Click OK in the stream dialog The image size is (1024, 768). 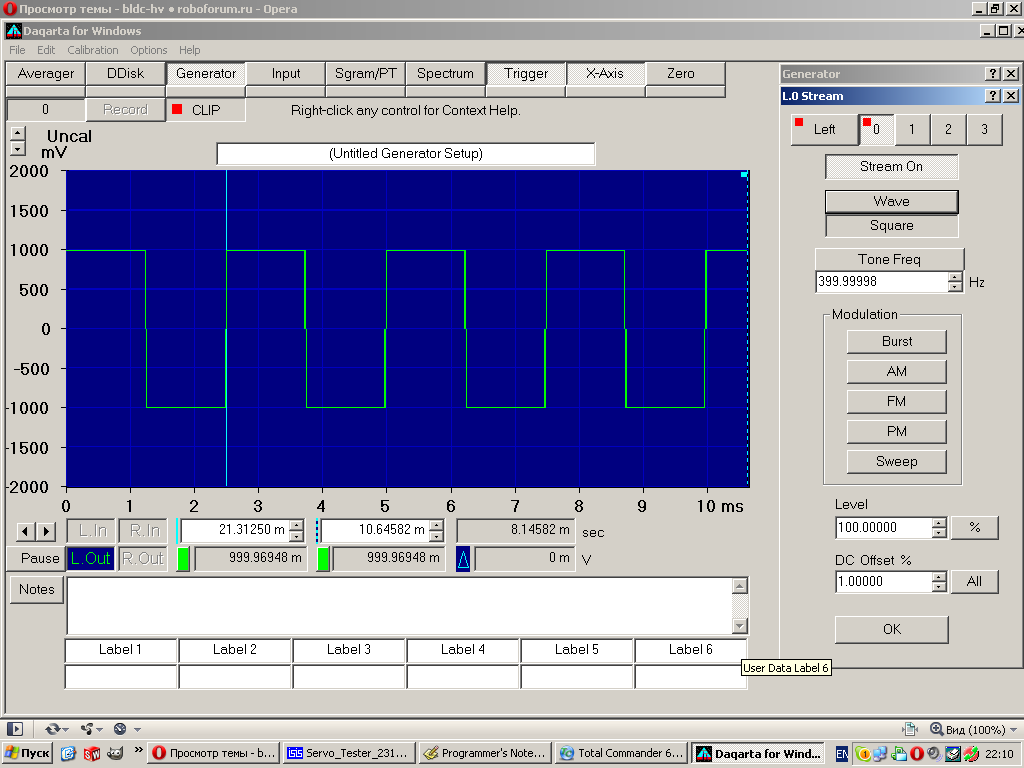(x=891, y=629)
